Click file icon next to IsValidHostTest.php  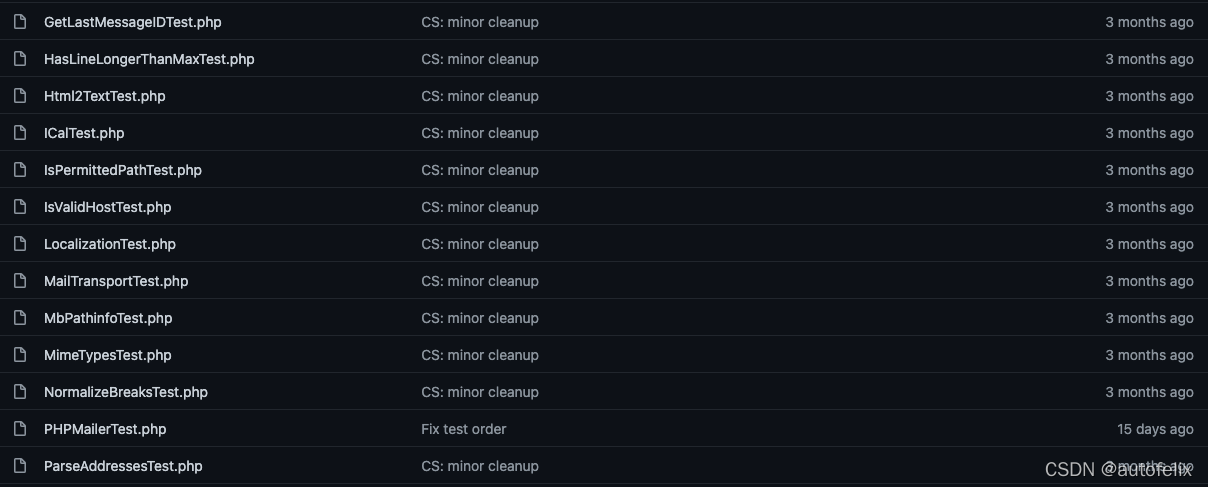tap(20, 207)
